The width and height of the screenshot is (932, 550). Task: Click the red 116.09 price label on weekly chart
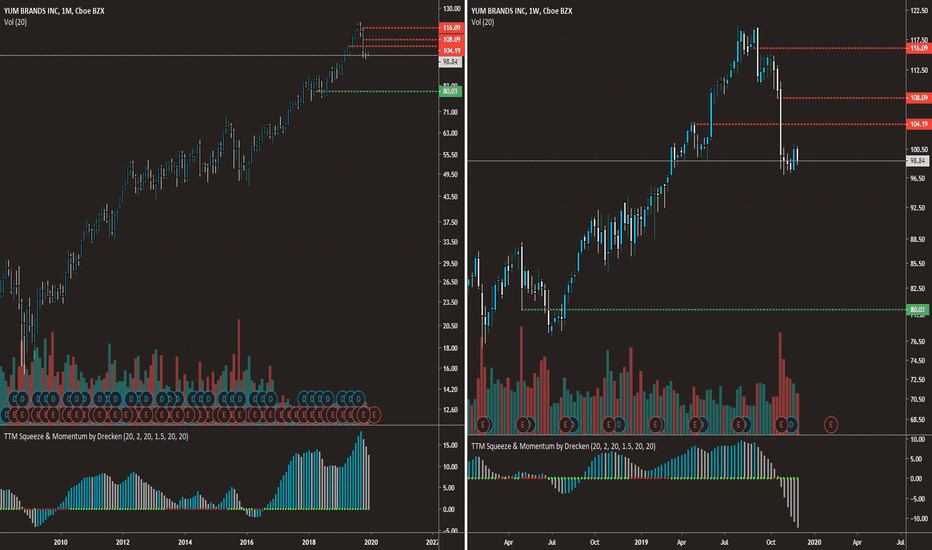918,48
